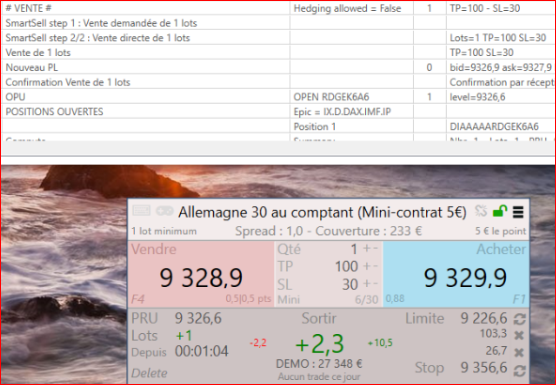
Task: Click the red -2,2 value
Action: pos(258,343)
